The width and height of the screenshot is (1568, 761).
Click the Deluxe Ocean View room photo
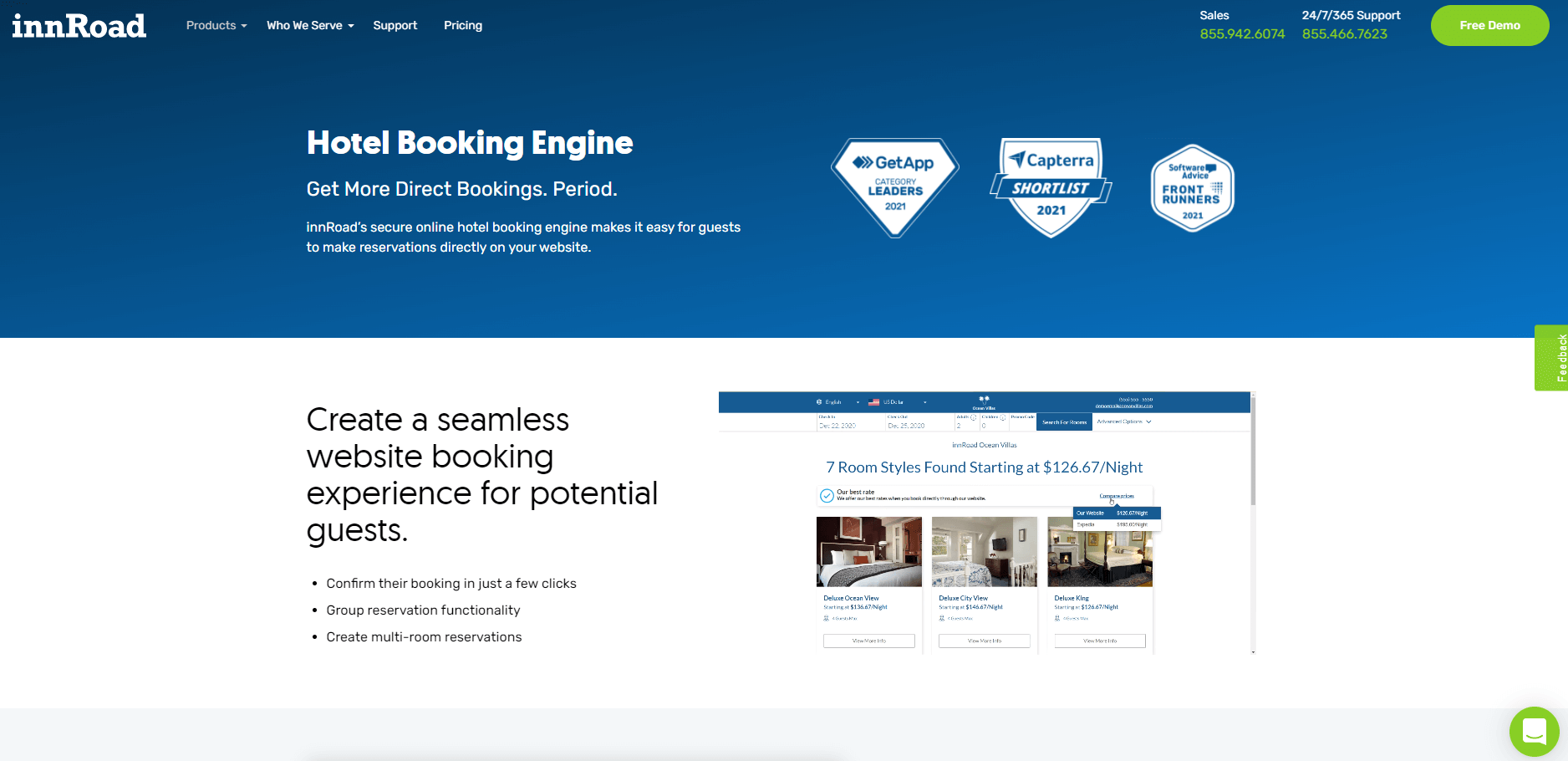click(869, 552)
